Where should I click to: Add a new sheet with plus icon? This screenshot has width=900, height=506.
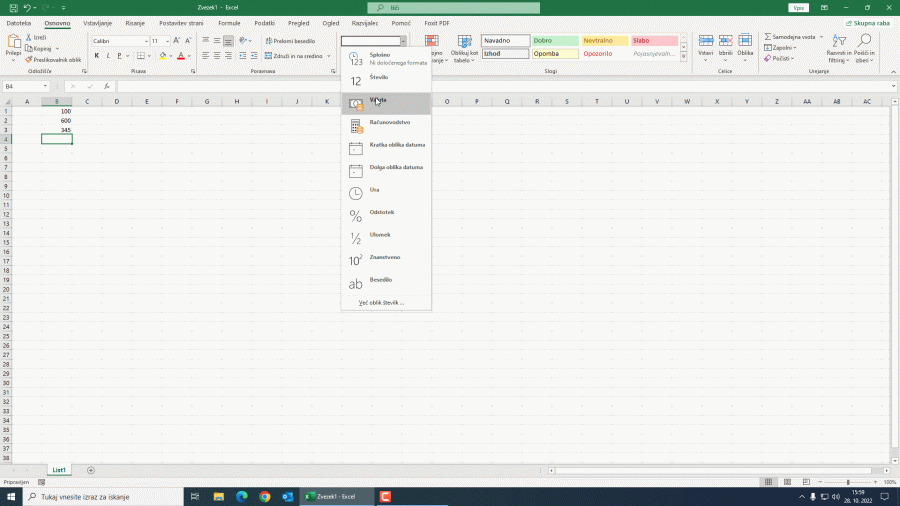(x=91, y=469)
